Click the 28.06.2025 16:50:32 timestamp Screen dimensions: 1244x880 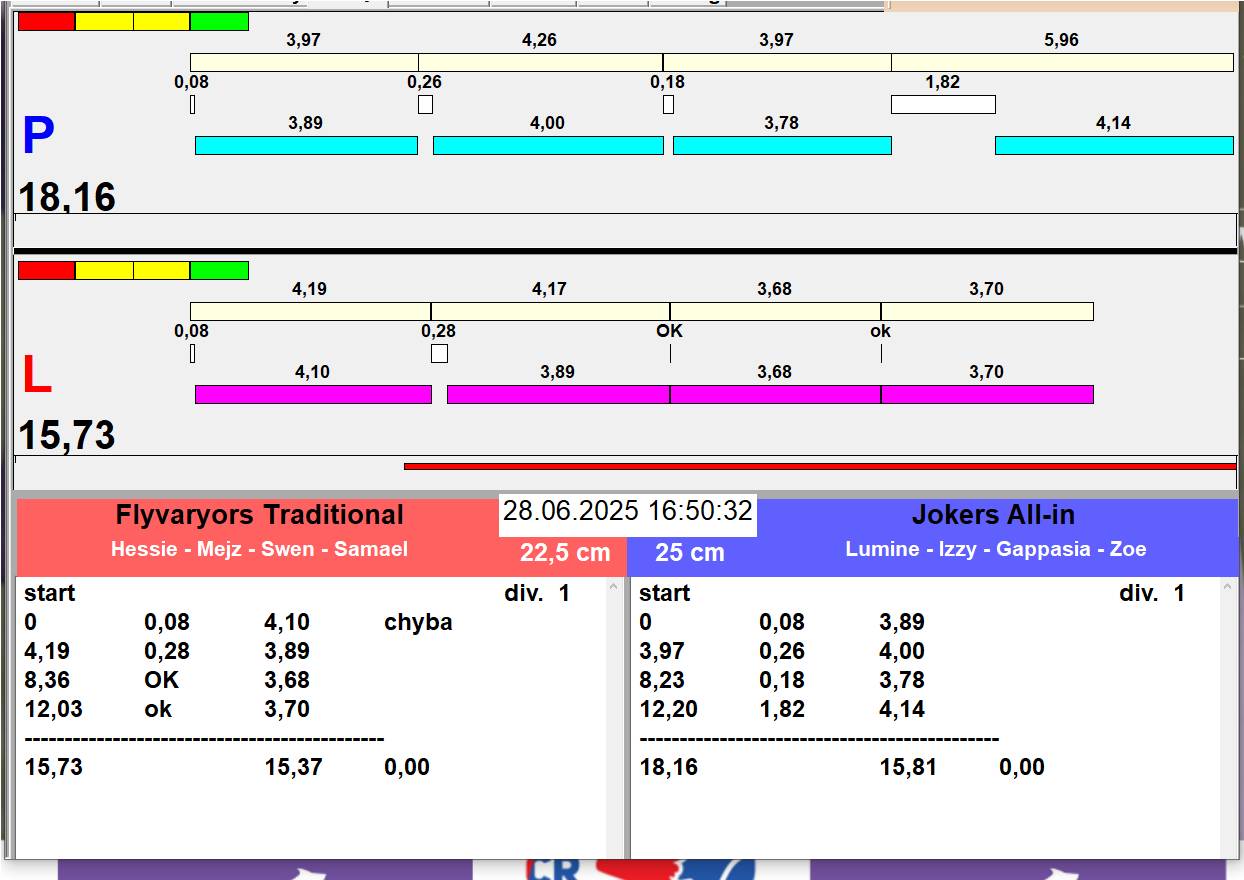point(627,511)
